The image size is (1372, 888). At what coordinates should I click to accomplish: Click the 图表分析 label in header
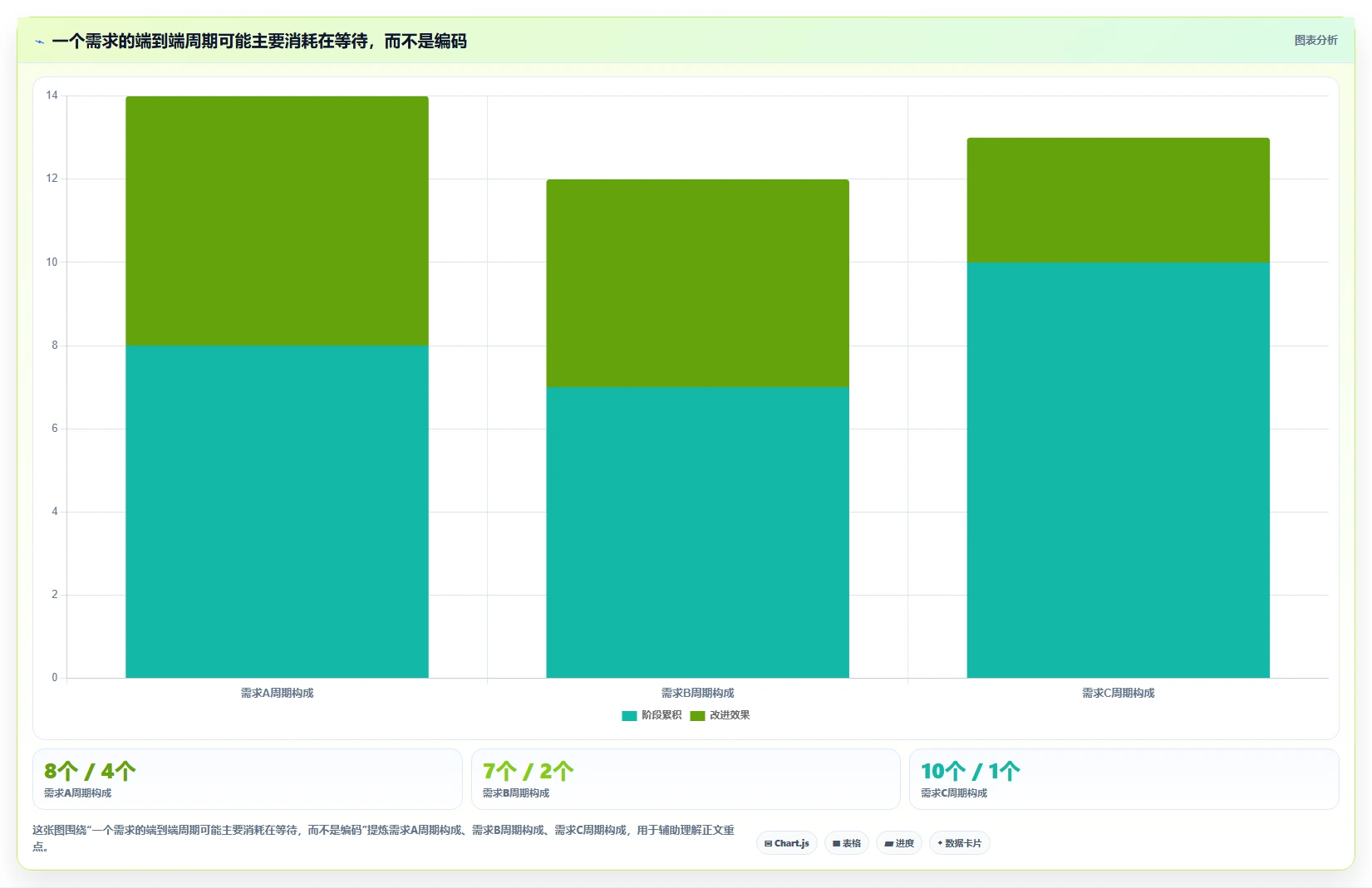[x=1315, y=40]
